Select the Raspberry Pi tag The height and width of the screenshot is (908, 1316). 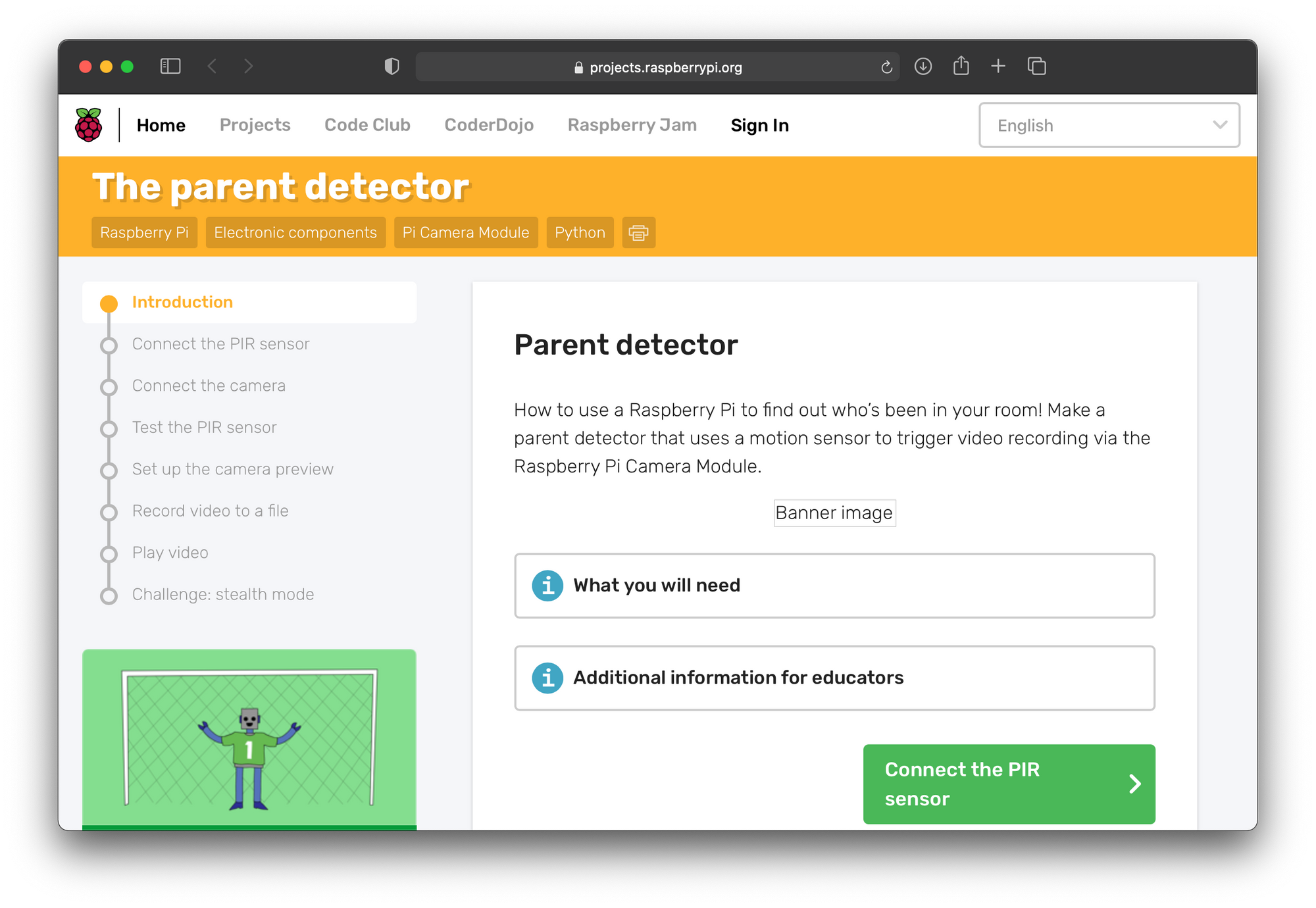coord(144,233)
